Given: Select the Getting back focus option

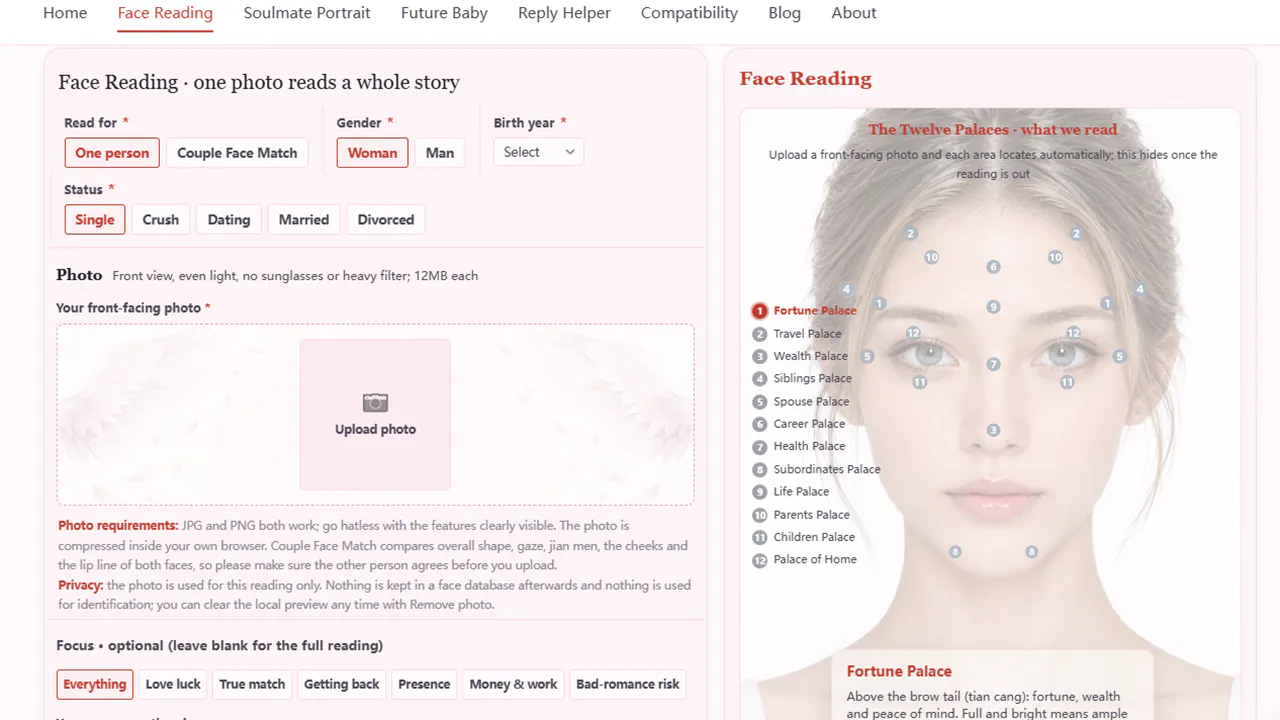Looking at the screenshot, I should coord(342,684).
